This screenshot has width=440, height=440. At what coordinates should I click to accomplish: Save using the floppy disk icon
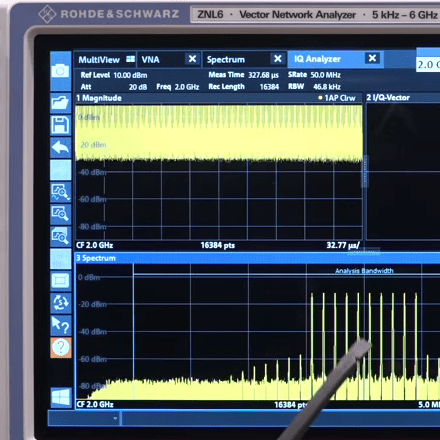(60, 125)
